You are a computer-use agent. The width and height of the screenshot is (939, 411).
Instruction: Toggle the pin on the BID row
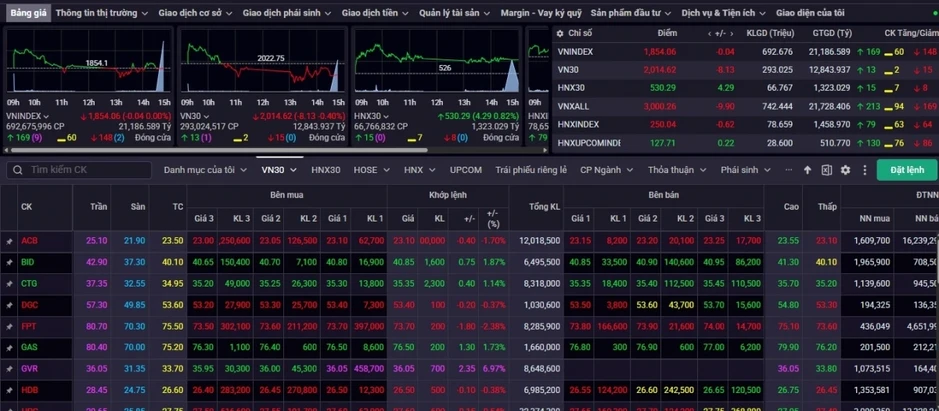coord(9,262)
